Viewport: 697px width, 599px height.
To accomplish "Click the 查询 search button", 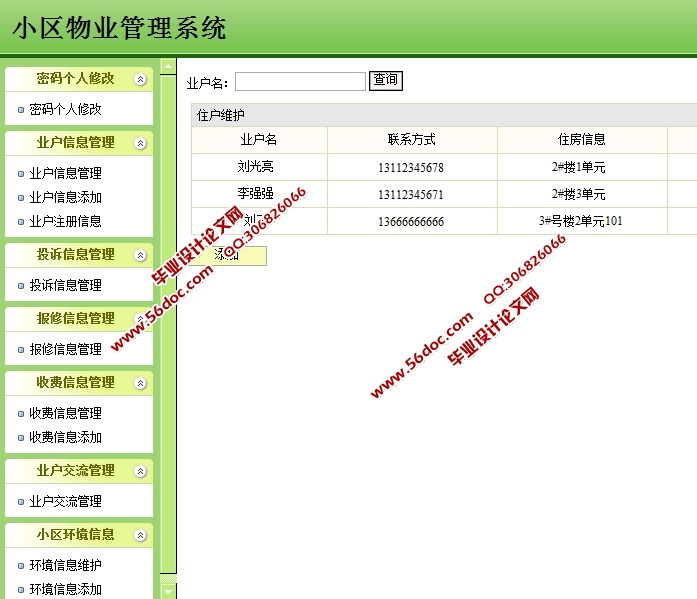I will pos(386,81).
